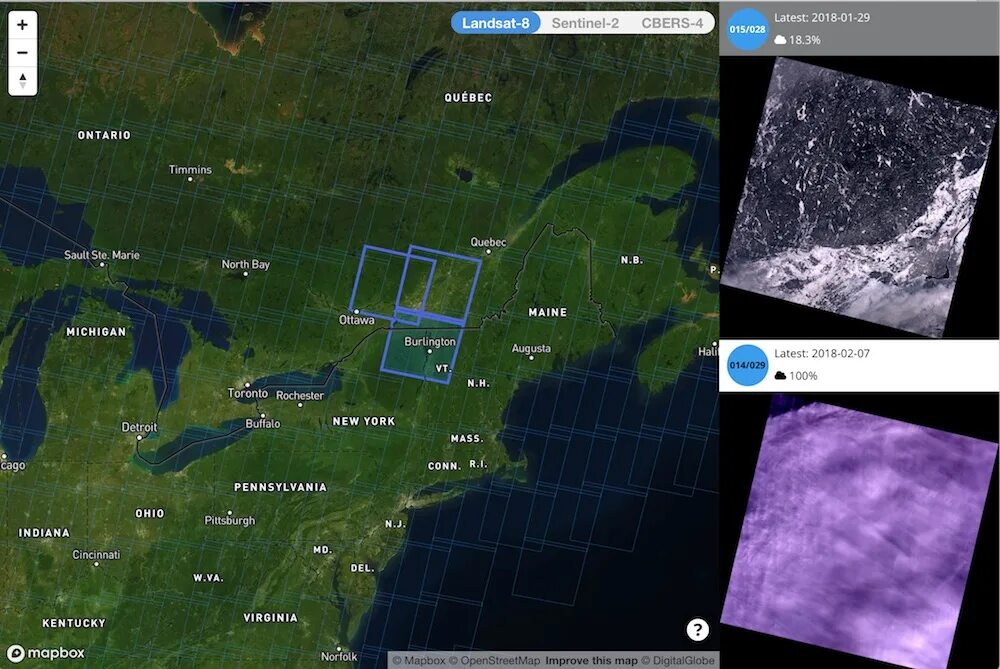Image resolution: width=1000 pixels, height=669 pixels.
Task: Click the KENTUCKY state label
Action: click(x=74, y=623)
